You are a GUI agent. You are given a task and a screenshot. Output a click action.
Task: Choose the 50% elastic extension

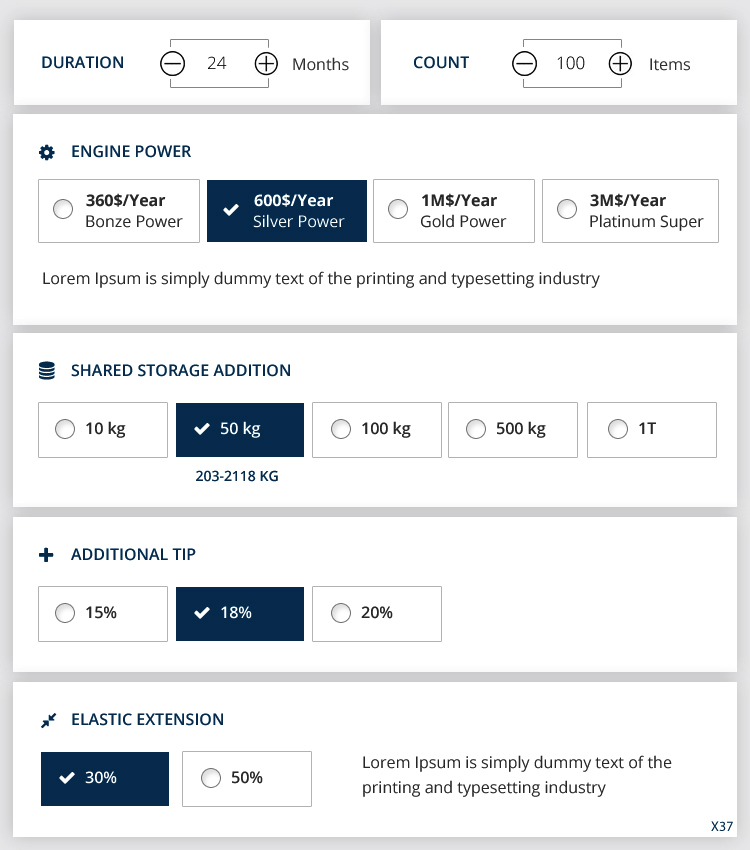tap(246, 779)
